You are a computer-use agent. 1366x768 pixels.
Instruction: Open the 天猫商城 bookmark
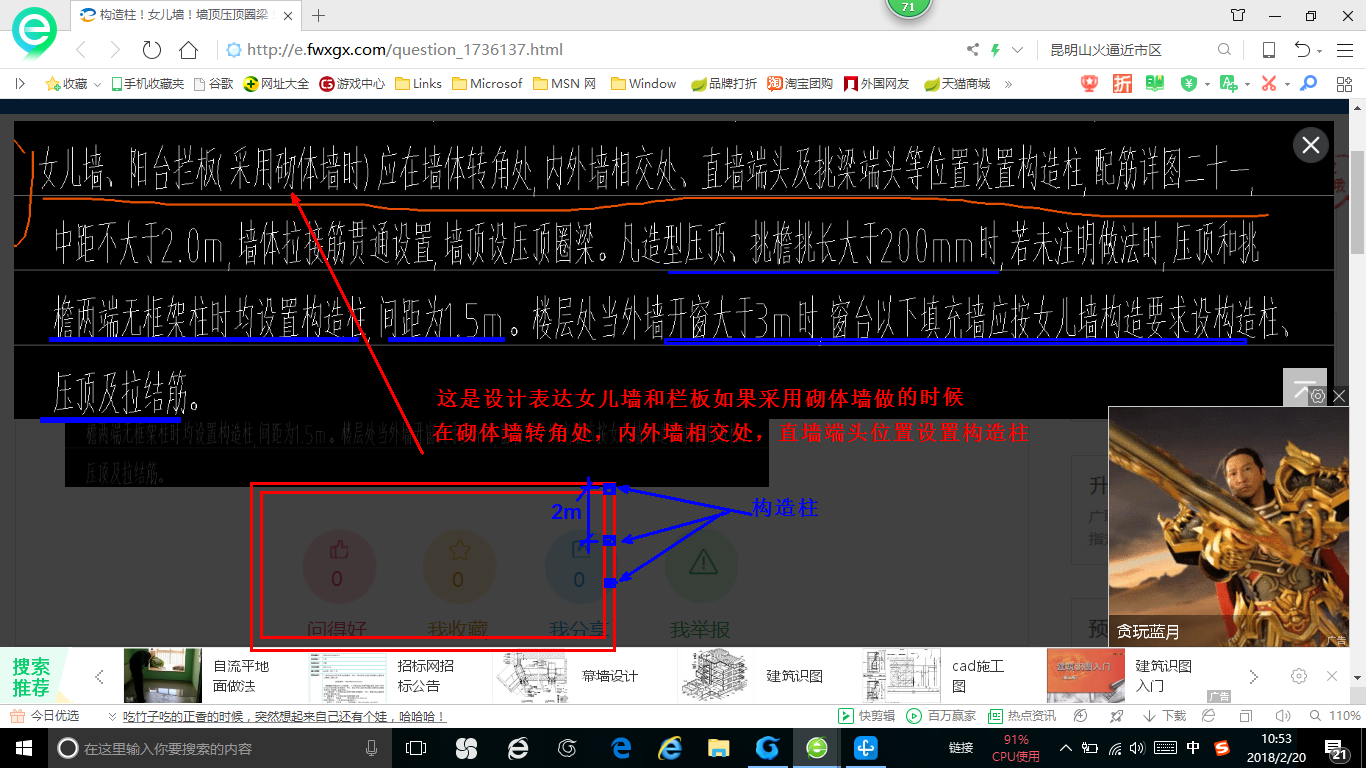(957, 84)
